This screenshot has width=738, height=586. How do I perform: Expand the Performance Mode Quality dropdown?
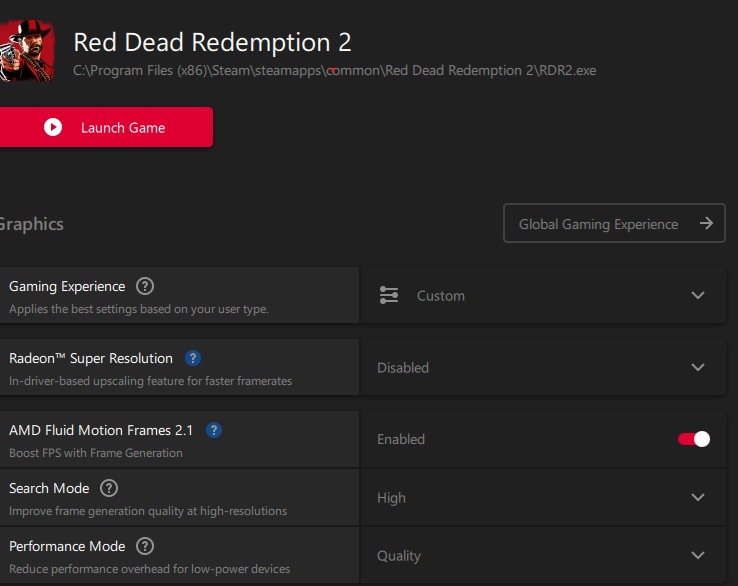point(543,555)
